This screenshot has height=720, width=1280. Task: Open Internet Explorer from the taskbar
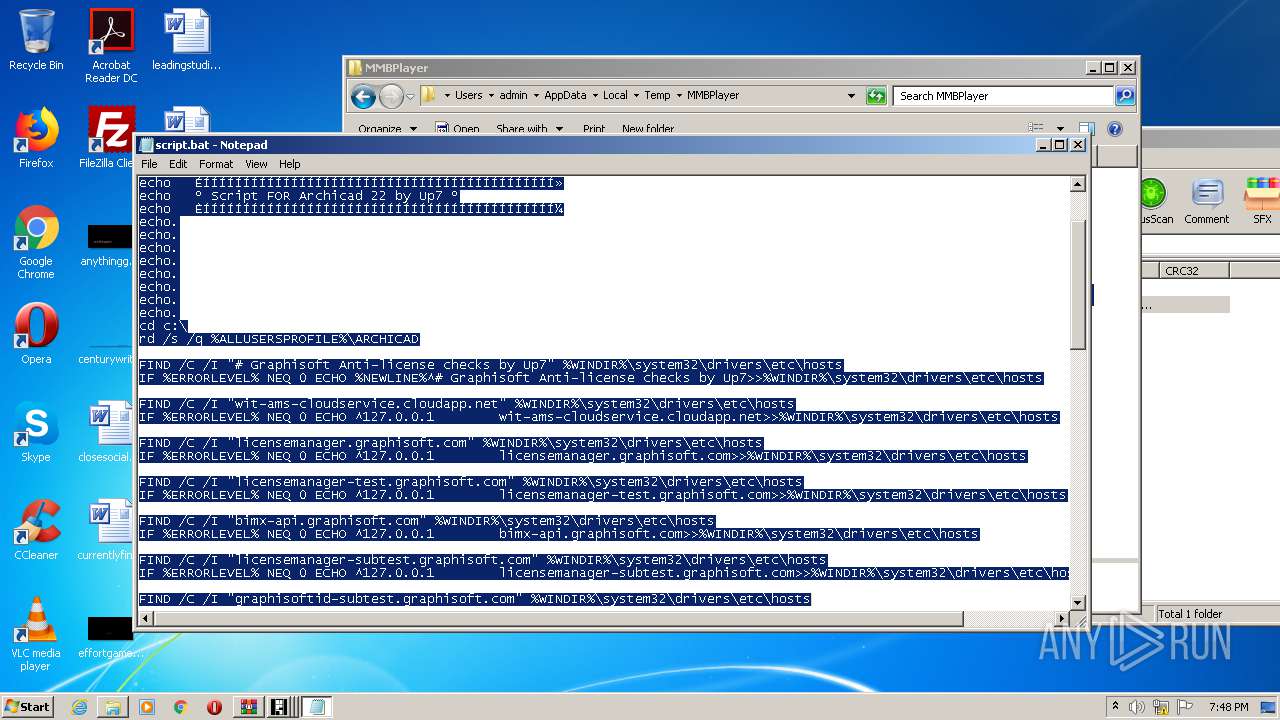click(x=79, y=707)
